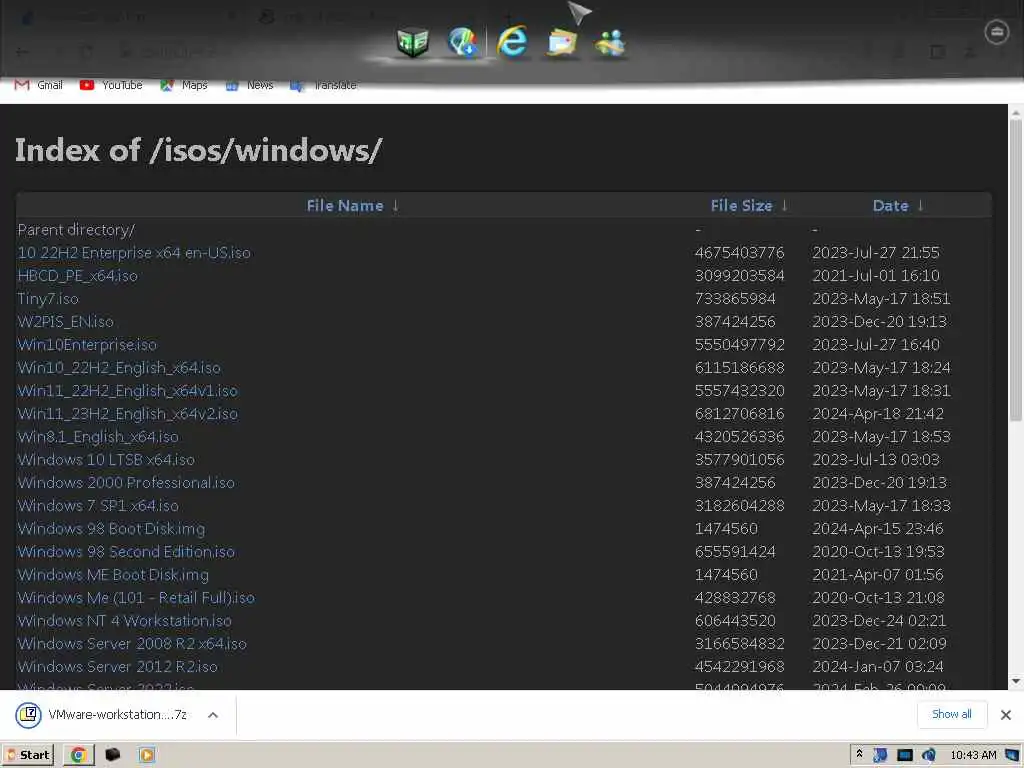Click the VMware download file icon
The image size is (1024, 768).
pos(29,714)
